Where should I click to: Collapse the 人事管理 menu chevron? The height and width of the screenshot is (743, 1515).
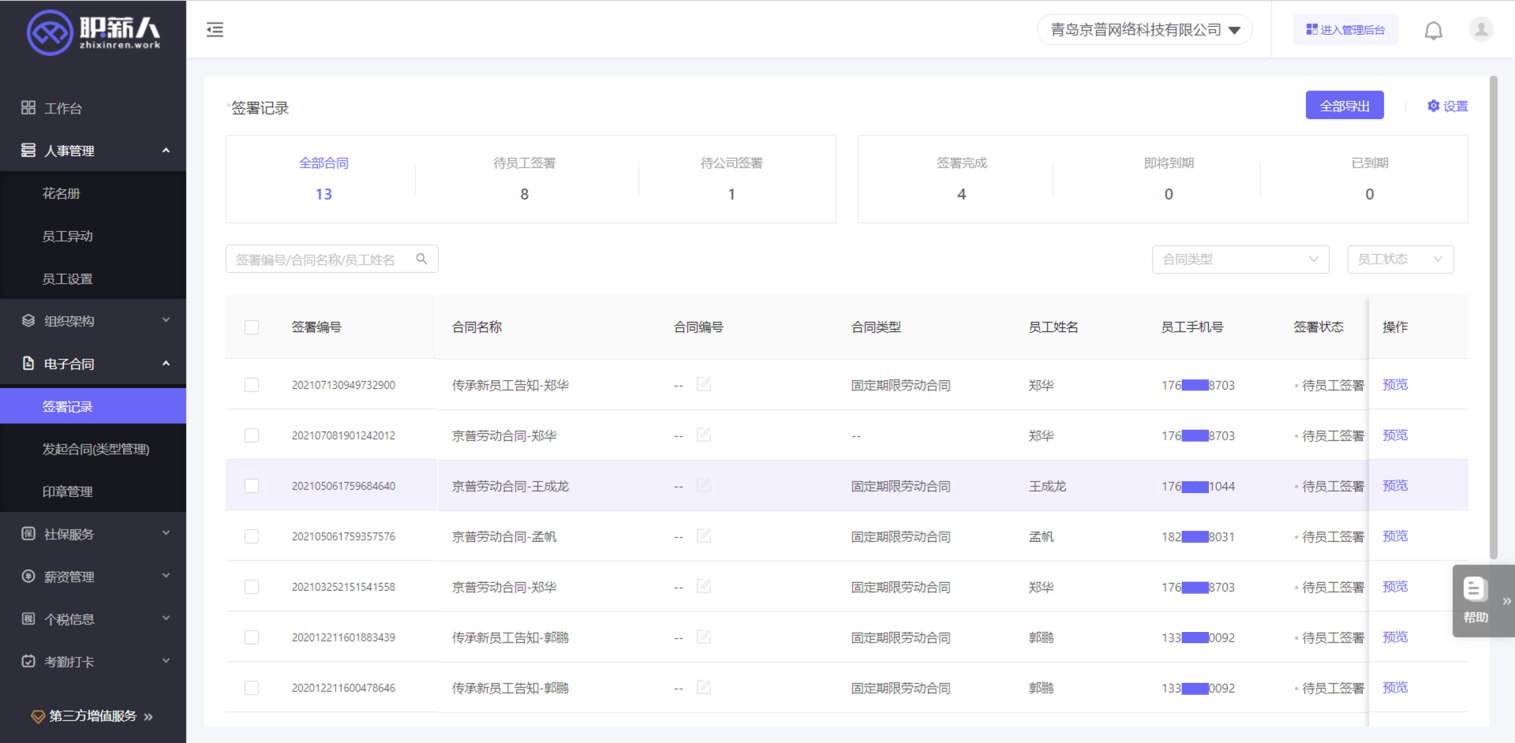click(x=166, y=151)
